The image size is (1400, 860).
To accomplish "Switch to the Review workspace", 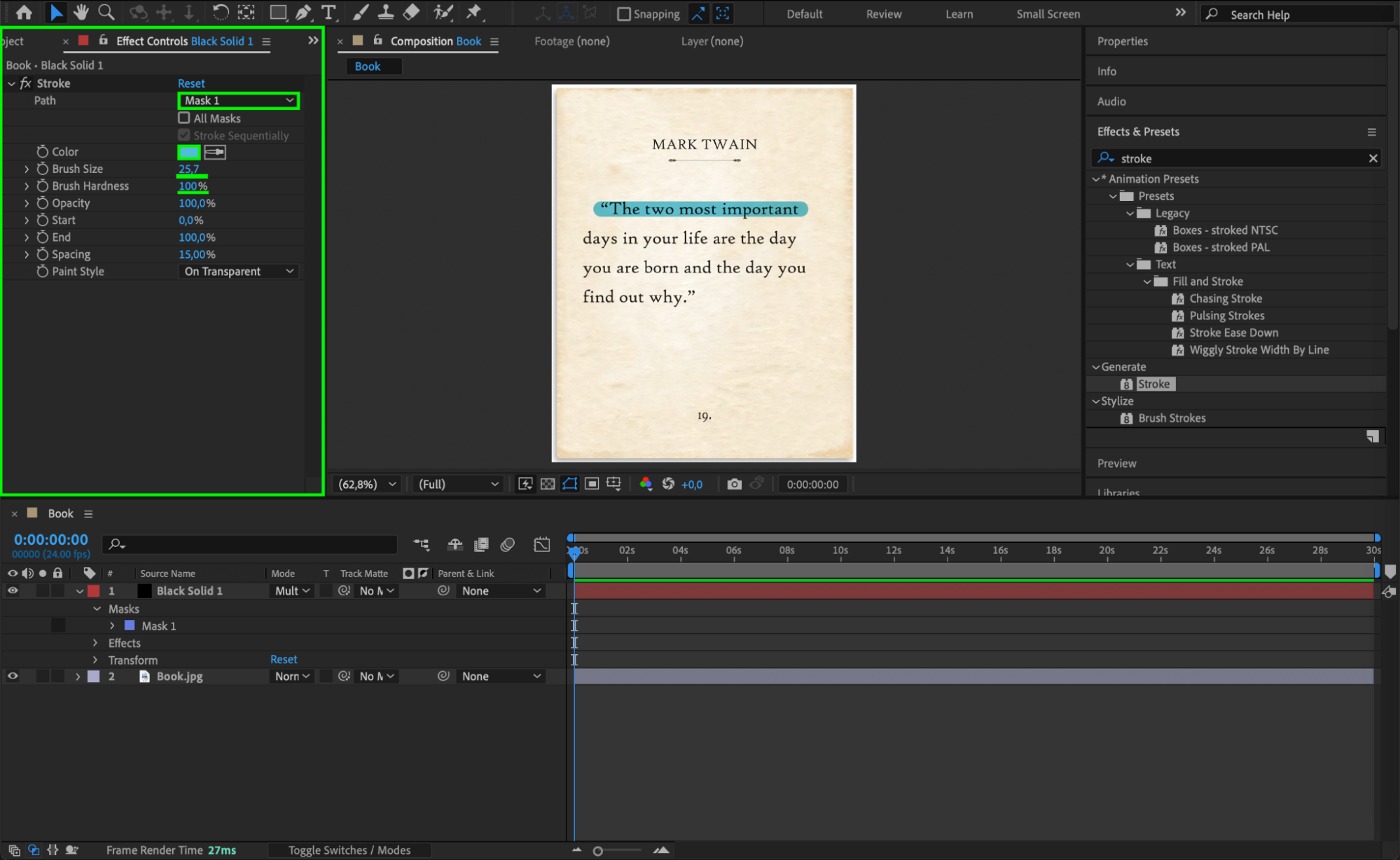I will click(x=883, y=14).
